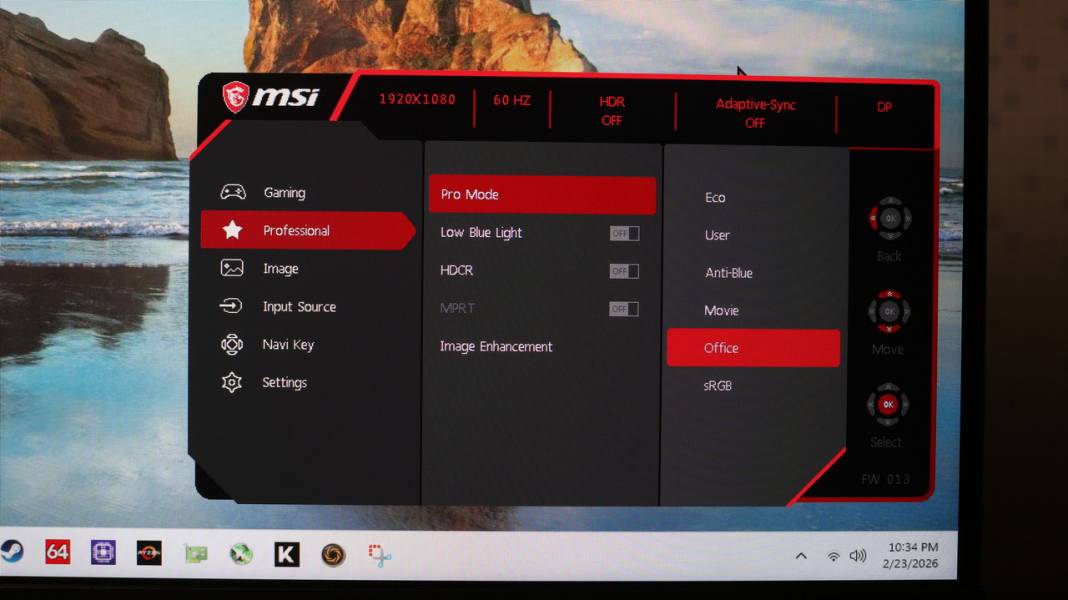Image resolution: width=1068 pixels, height=600 pixels.
Task: Enable the Low Blue Light toggle
Action: (x=623, y=232)
